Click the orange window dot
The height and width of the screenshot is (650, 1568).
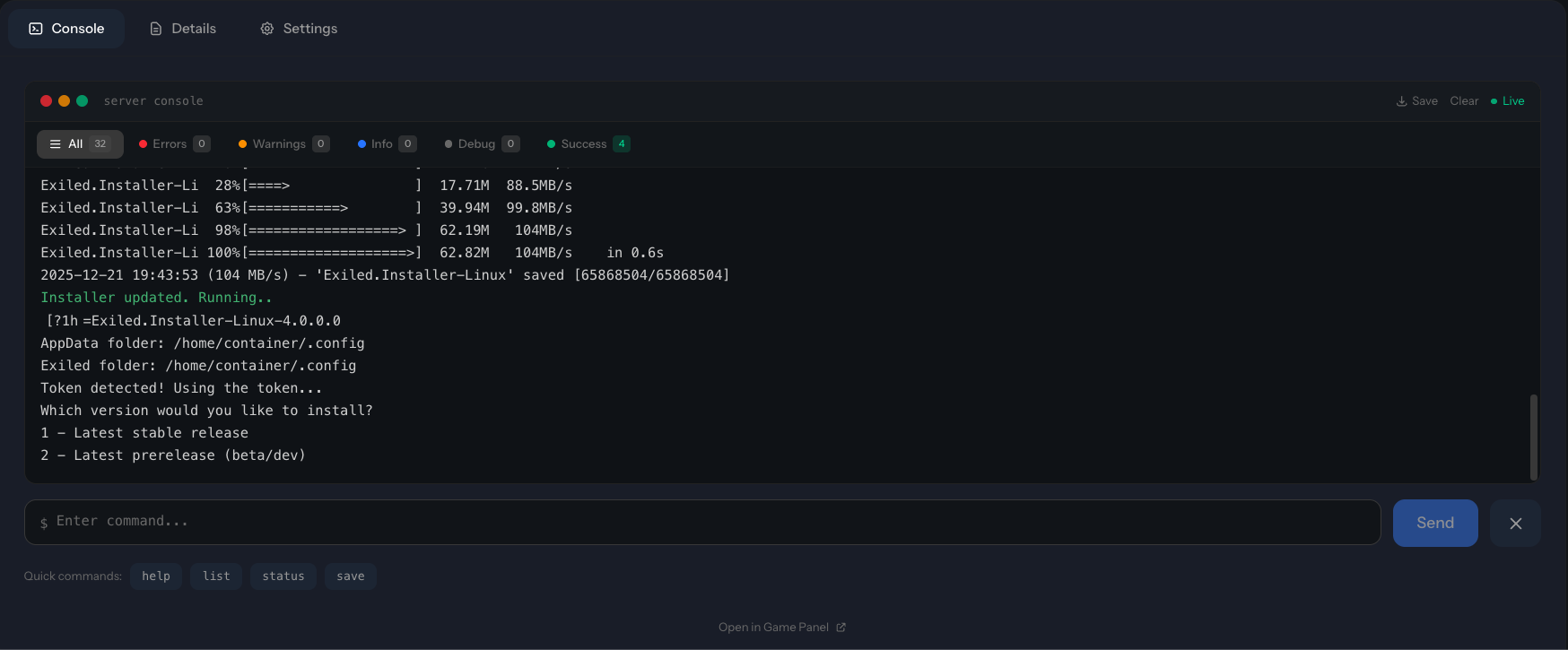click(x=64, y=101)
